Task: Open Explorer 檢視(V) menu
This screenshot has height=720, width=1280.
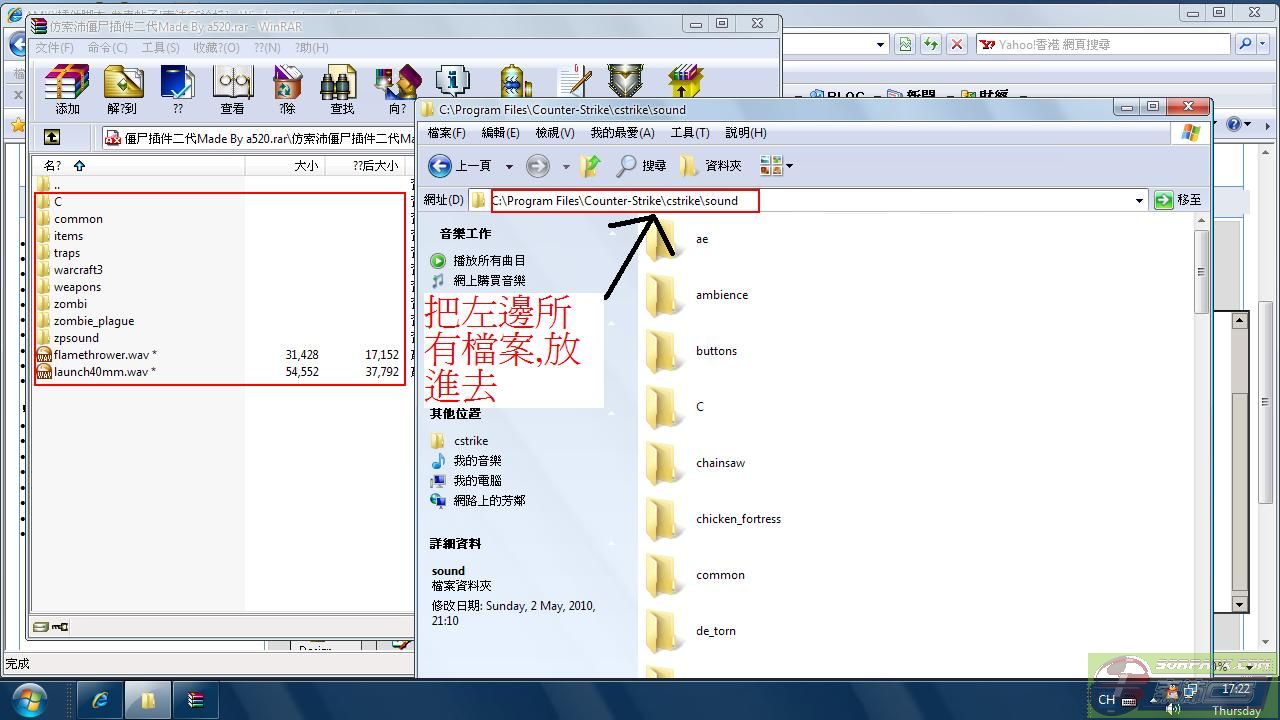Action: [x=554, y=133]
